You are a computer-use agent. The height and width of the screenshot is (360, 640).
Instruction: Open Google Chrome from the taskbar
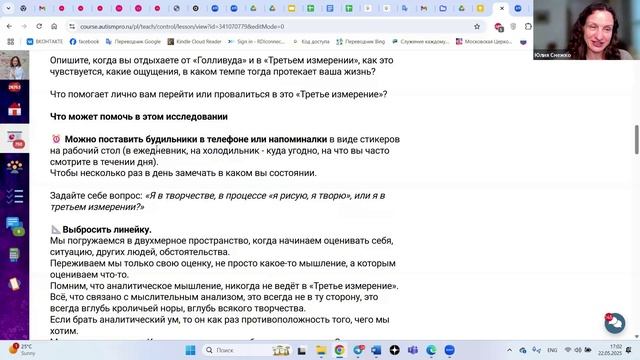pyautogui.click(x=340, y=350)
